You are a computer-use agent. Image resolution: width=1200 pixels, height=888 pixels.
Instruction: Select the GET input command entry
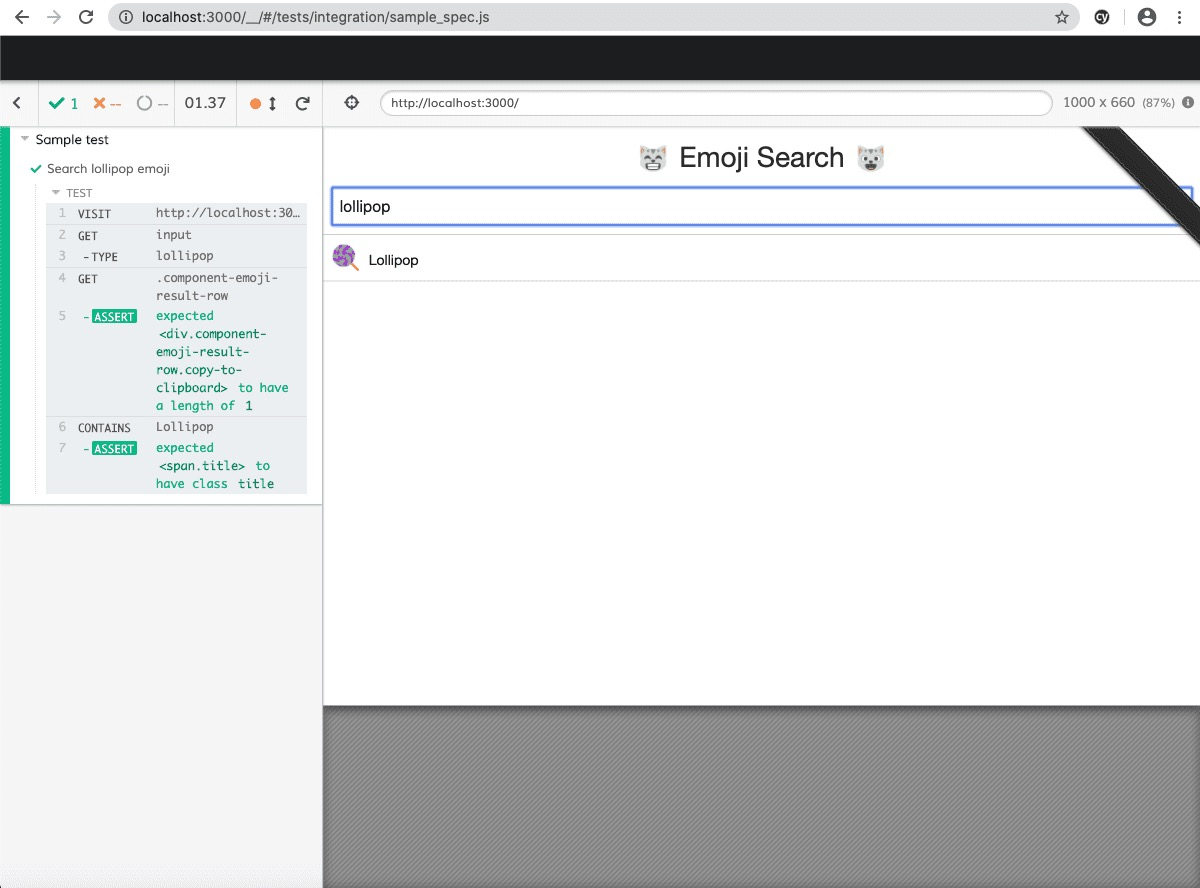(x=177, y=235)
